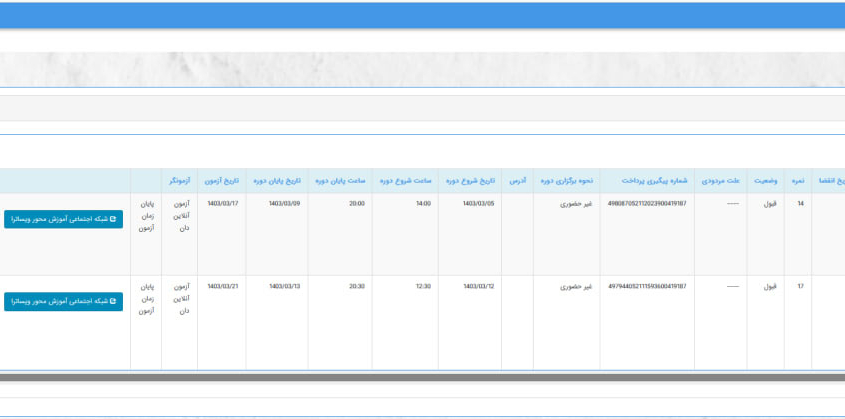Image resolution: width=845 pixels, height=419 pixels.
Task: Click the علت مردودی column header
Action: [720, 181]
